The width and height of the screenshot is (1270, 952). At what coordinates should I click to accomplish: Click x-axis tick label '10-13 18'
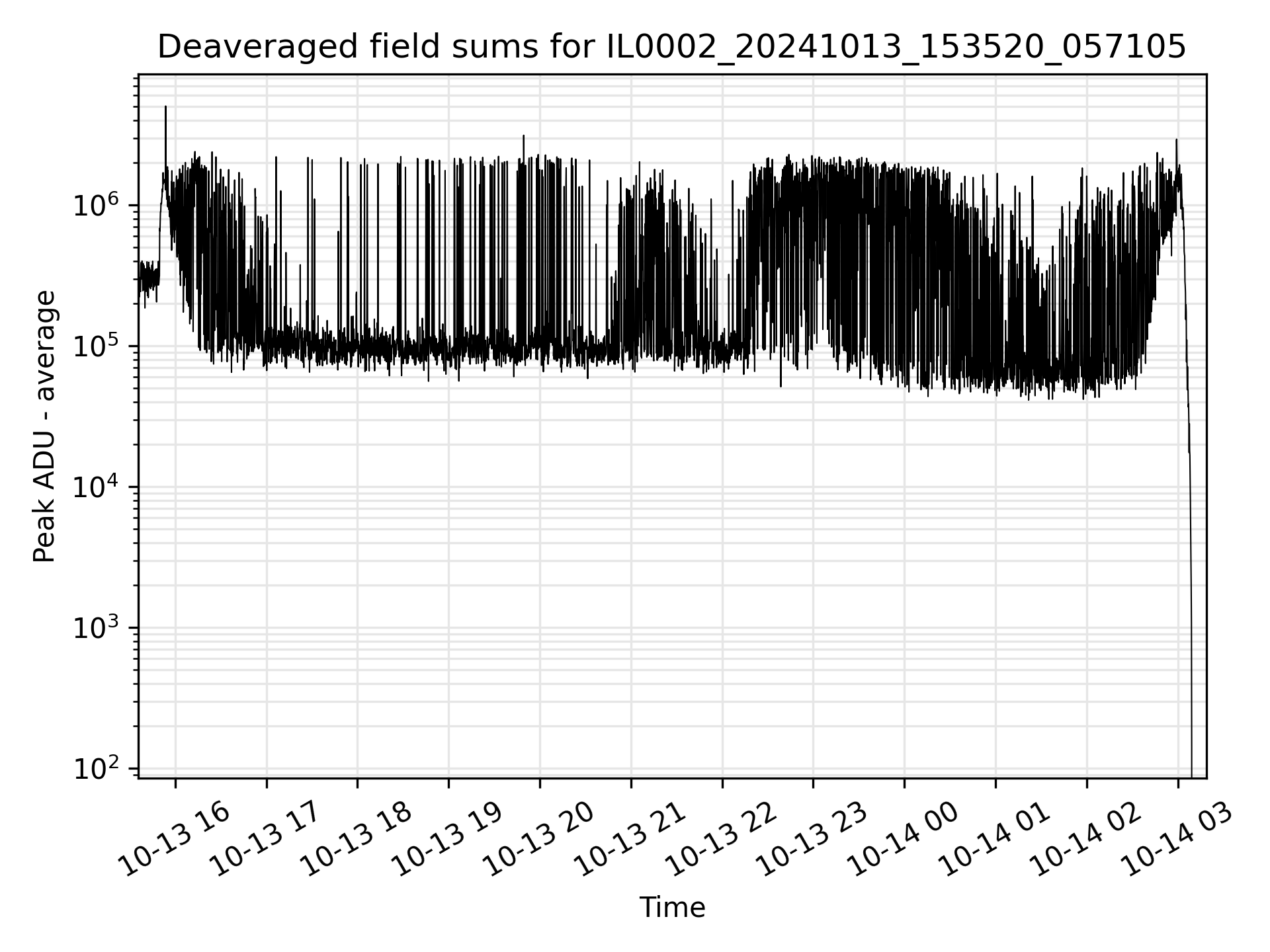tap(357, 840)
